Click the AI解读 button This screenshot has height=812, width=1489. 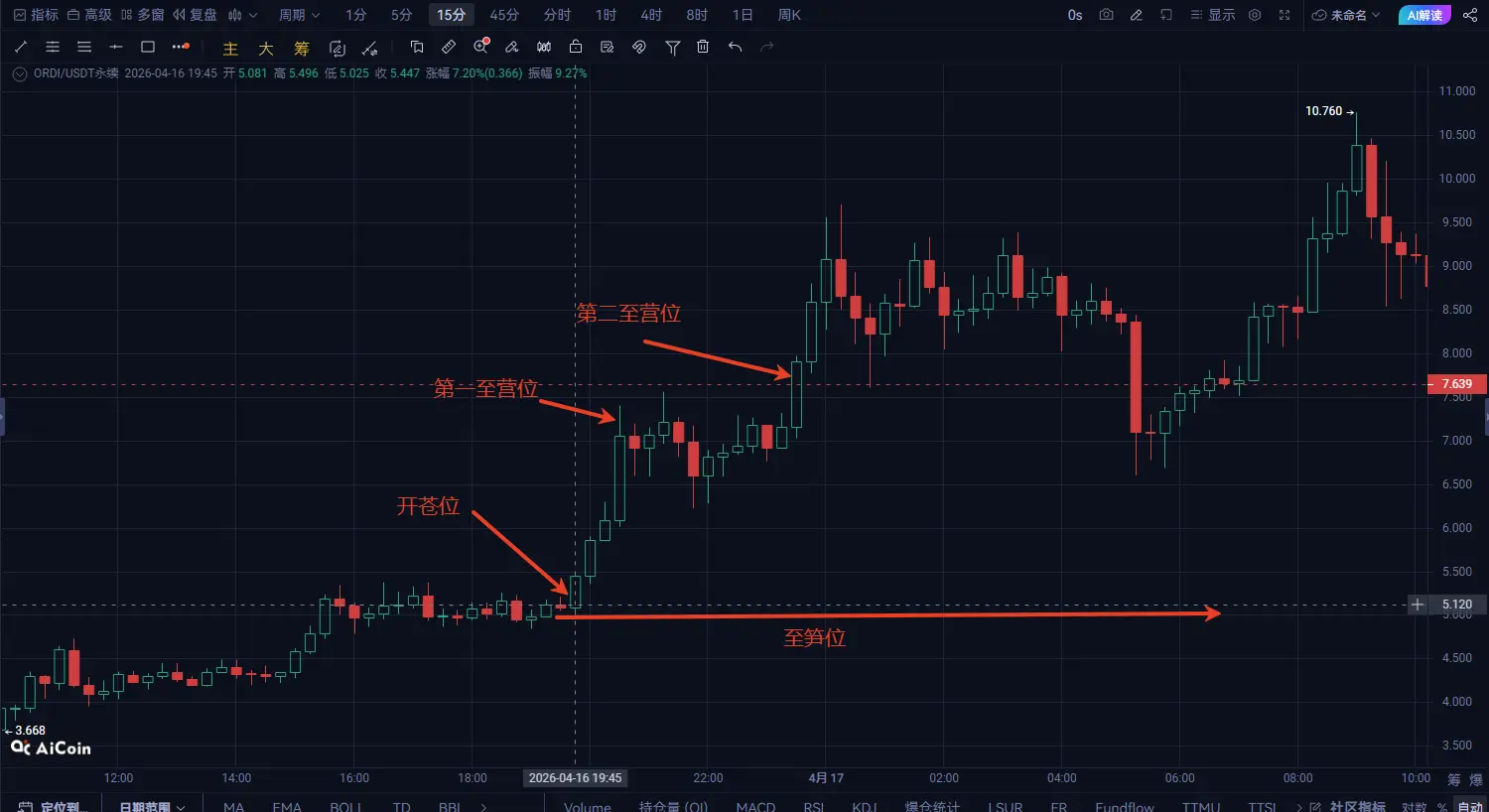[x=1424, y=15]
